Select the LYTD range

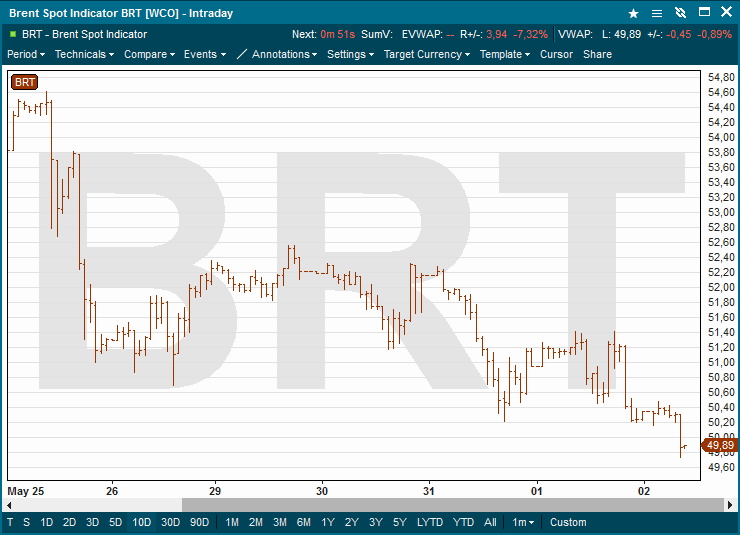(x=430, y=522)
